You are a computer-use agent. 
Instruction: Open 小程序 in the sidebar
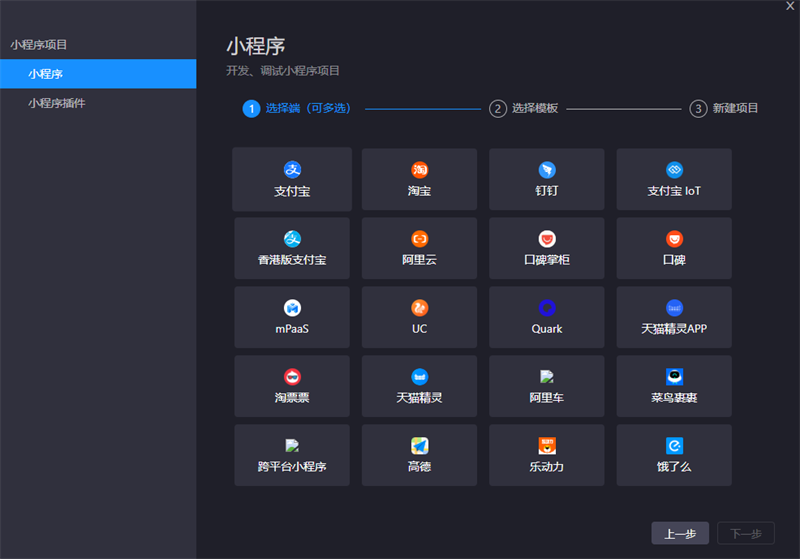click(98, 74)
